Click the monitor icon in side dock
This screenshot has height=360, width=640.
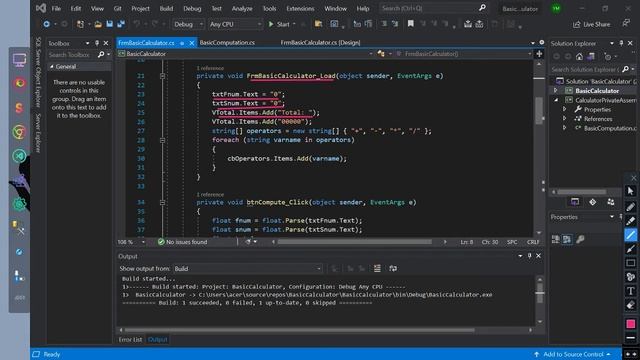click(x=19, y=60)
